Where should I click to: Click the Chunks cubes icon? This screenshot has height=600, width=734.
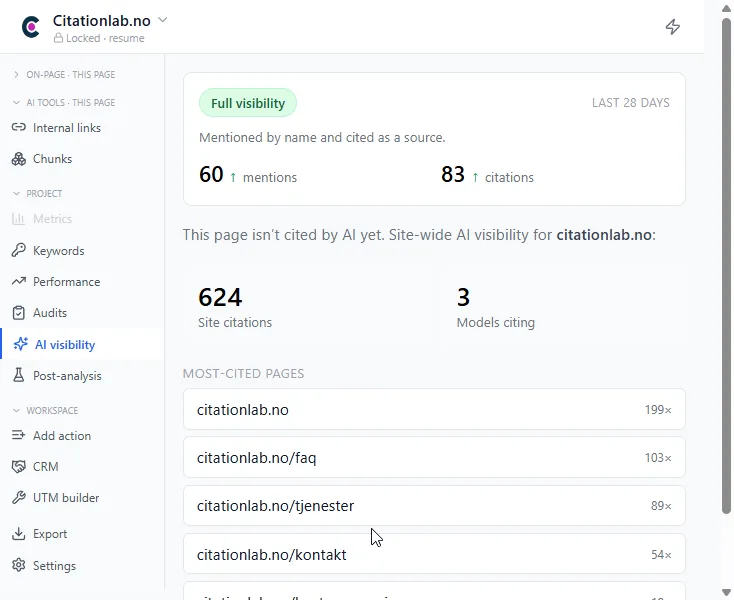point(19,159)
